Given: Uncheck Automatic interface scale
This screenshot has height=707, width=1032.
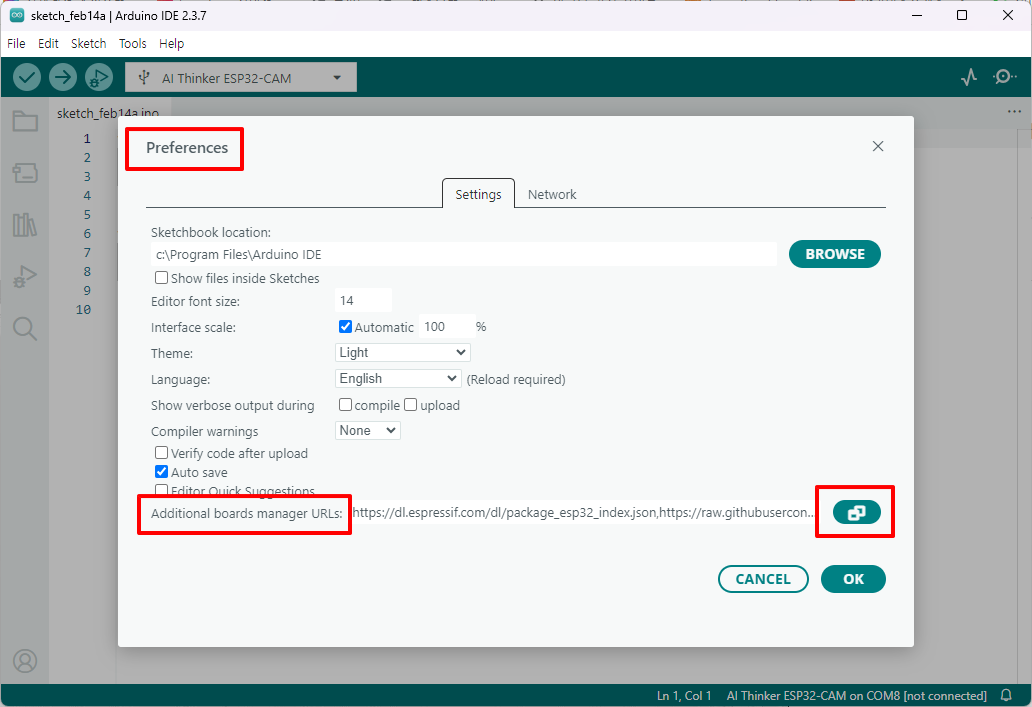Looking at the screenshot, I should (345, 327).
